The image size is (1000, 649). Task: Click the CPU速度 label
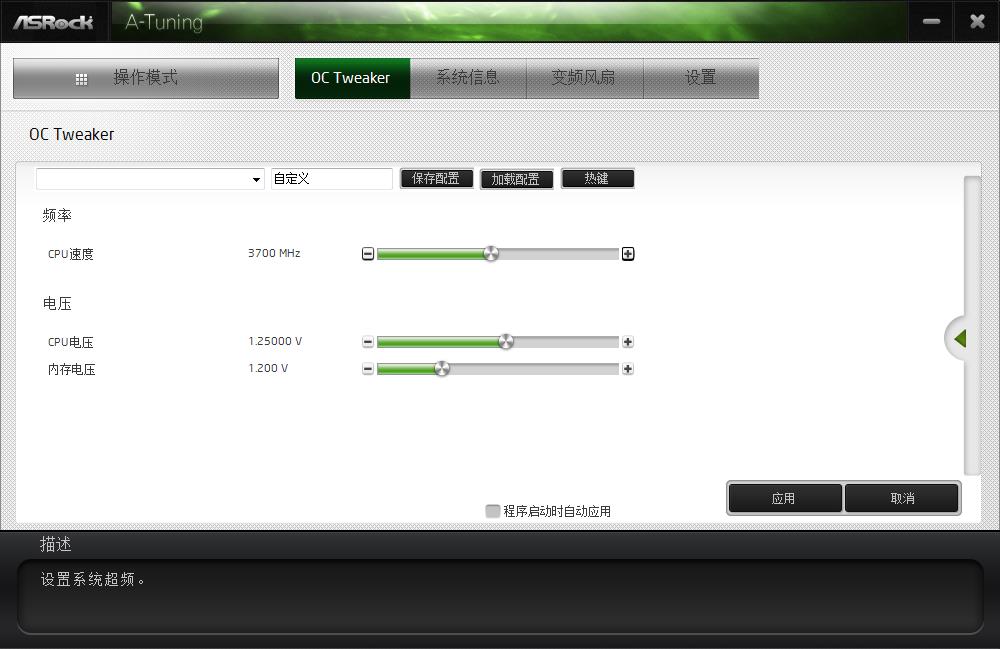[71, 254]
